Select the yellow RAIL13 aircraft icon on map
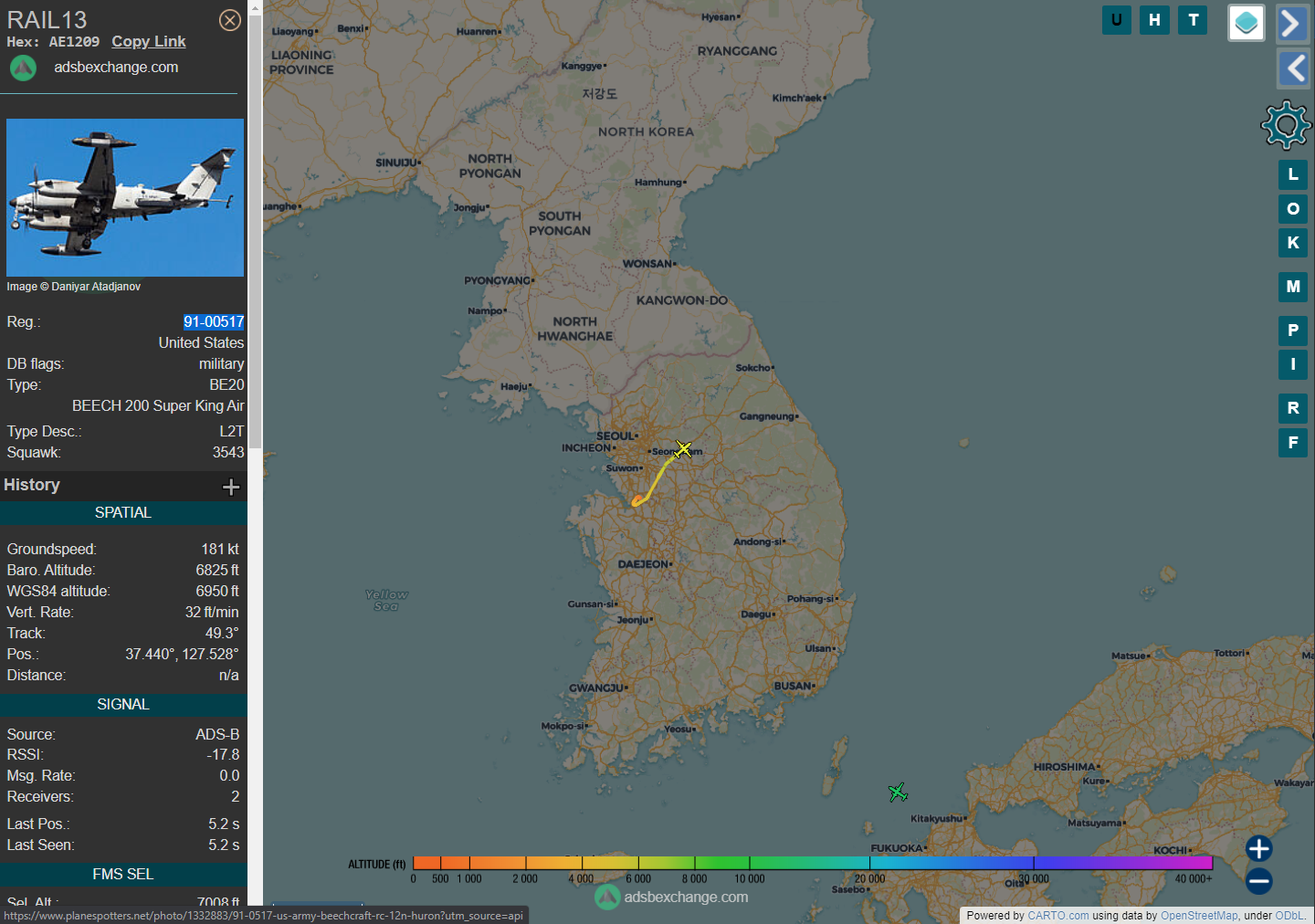Viewport: 1315px width, 924px height. [x=683, y=448]
